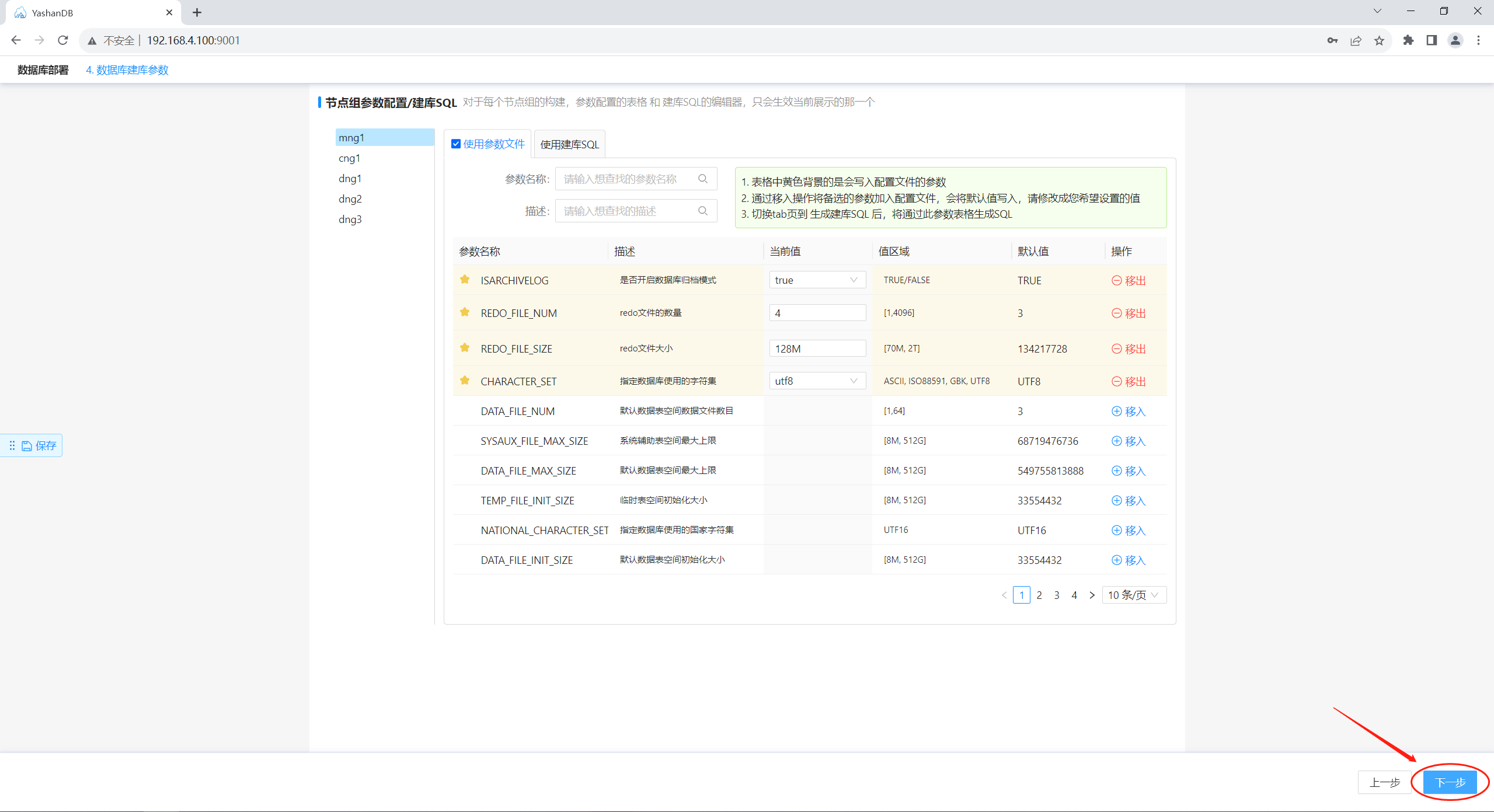Go to next pagination page arrow
The image size is (1494, 812).
tap(1092, 595)
